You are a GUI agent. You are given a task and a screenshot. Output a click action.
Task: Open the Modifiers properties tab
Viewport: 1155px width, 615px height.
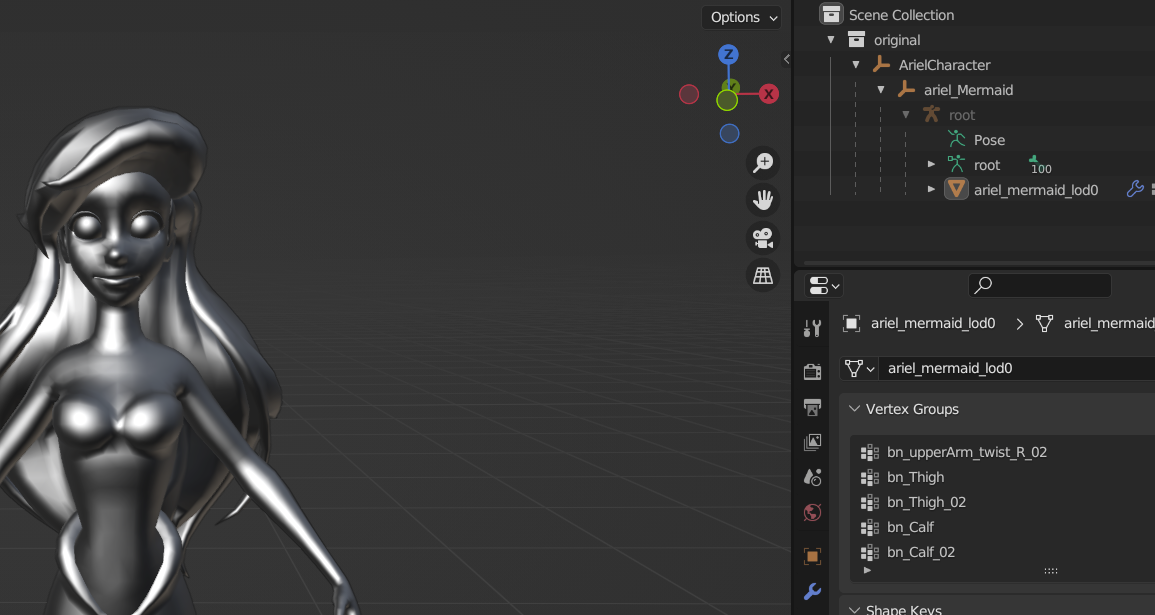pos(812,591)
